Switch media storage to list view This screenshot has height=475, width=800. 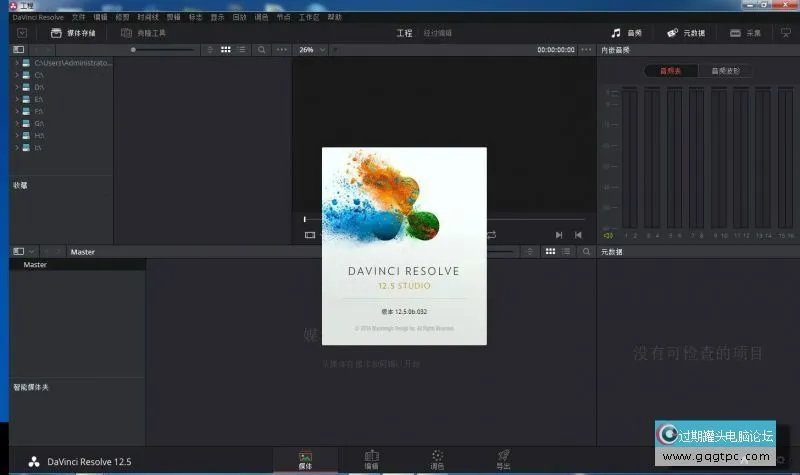pos(241,49)
